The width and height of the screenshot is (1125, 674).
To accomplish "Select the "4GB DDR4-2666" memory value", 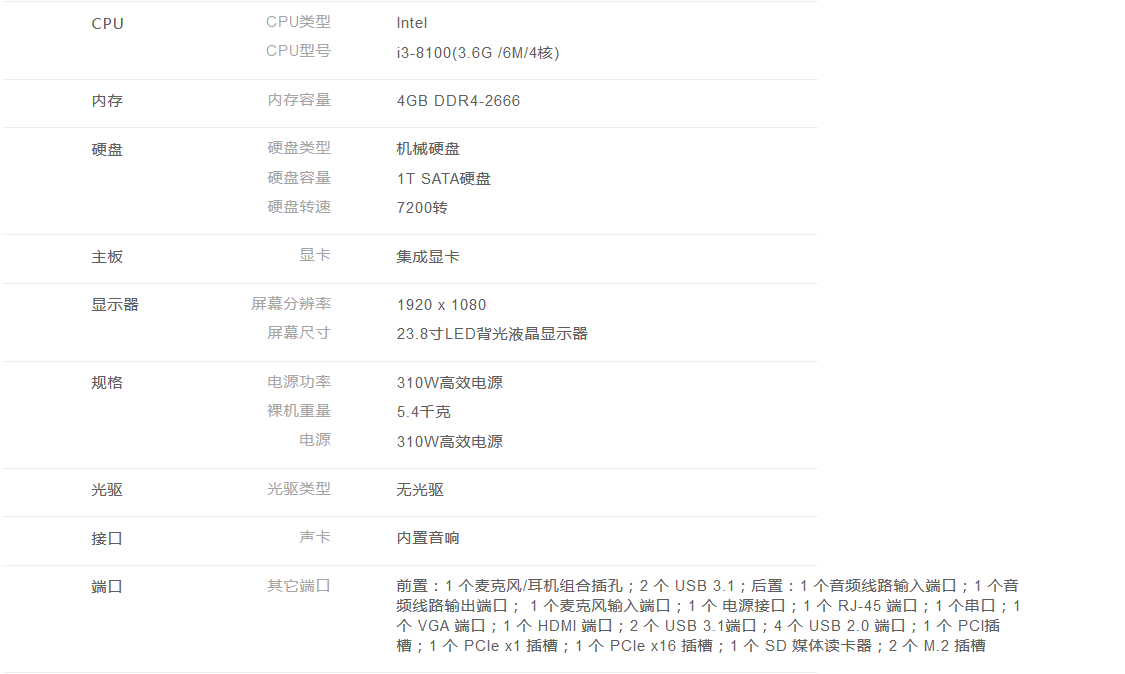I will (458, 101).
